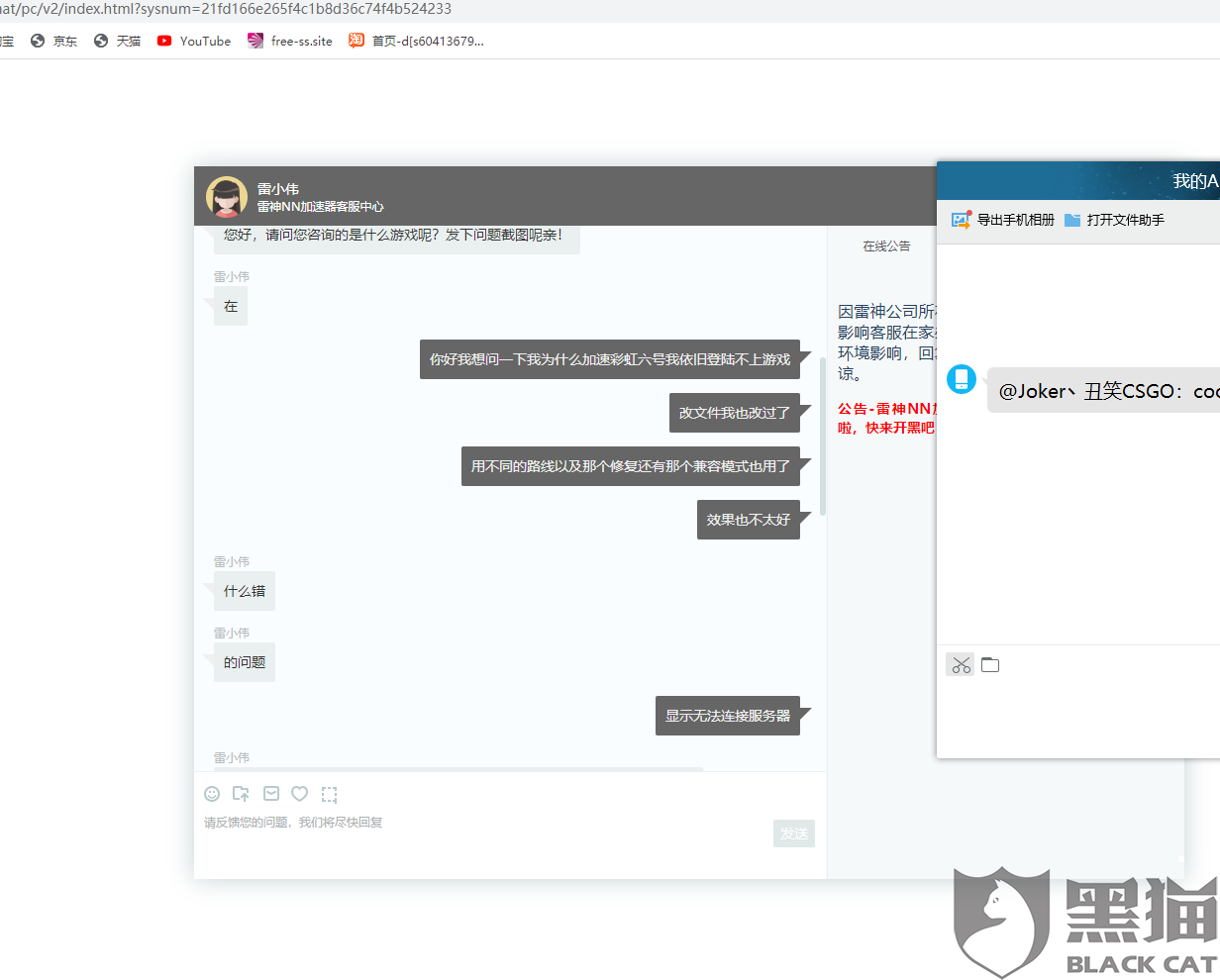
Task: Click message about 加速彩虹六号 login failure
Action: coord(610,359)
